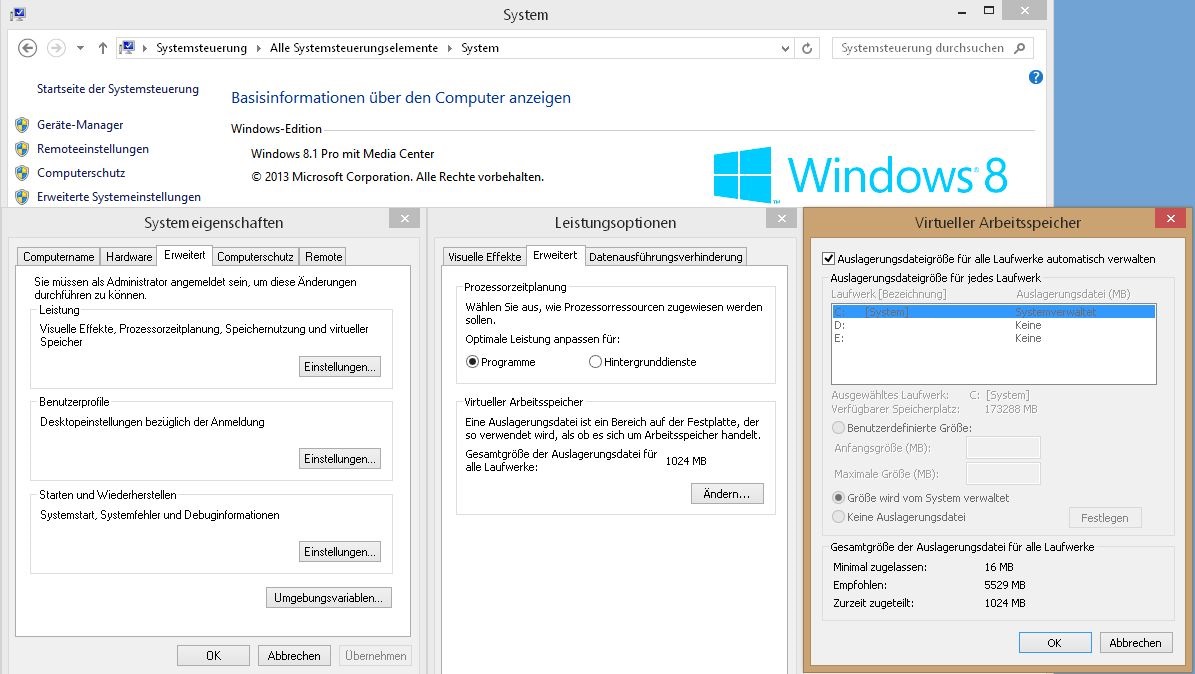Viewport: 1195px width, 674px height.
Task: Open Leistung Einstellungen button
Action: [340, 367]
